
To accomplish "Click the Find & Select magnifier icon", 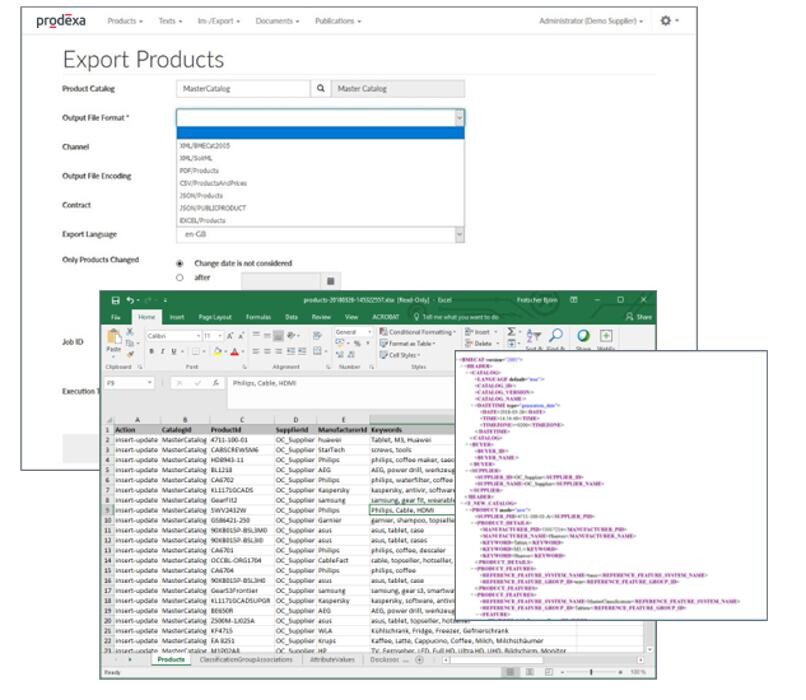I will coord(556,336).
